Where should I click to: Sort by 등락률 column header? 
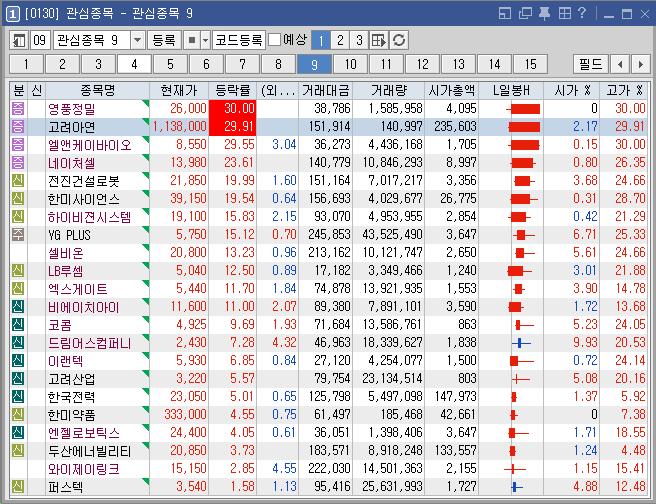(233, 90)
